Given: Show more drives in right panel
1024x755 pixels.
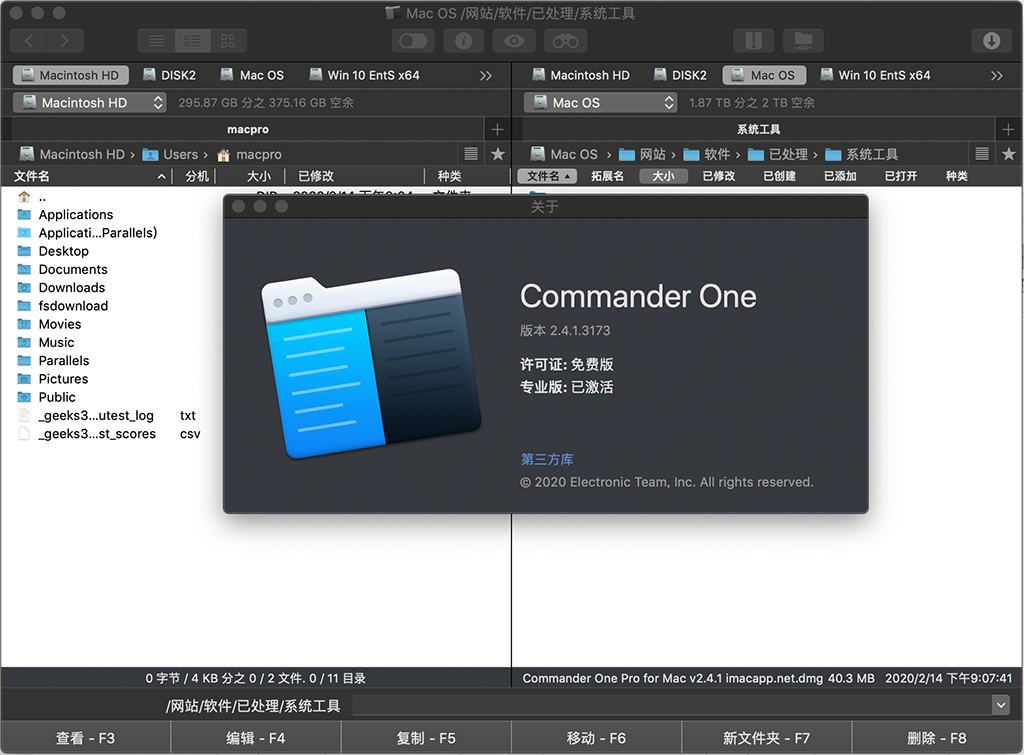Looking at the screenshot, I should pos(997,76).
